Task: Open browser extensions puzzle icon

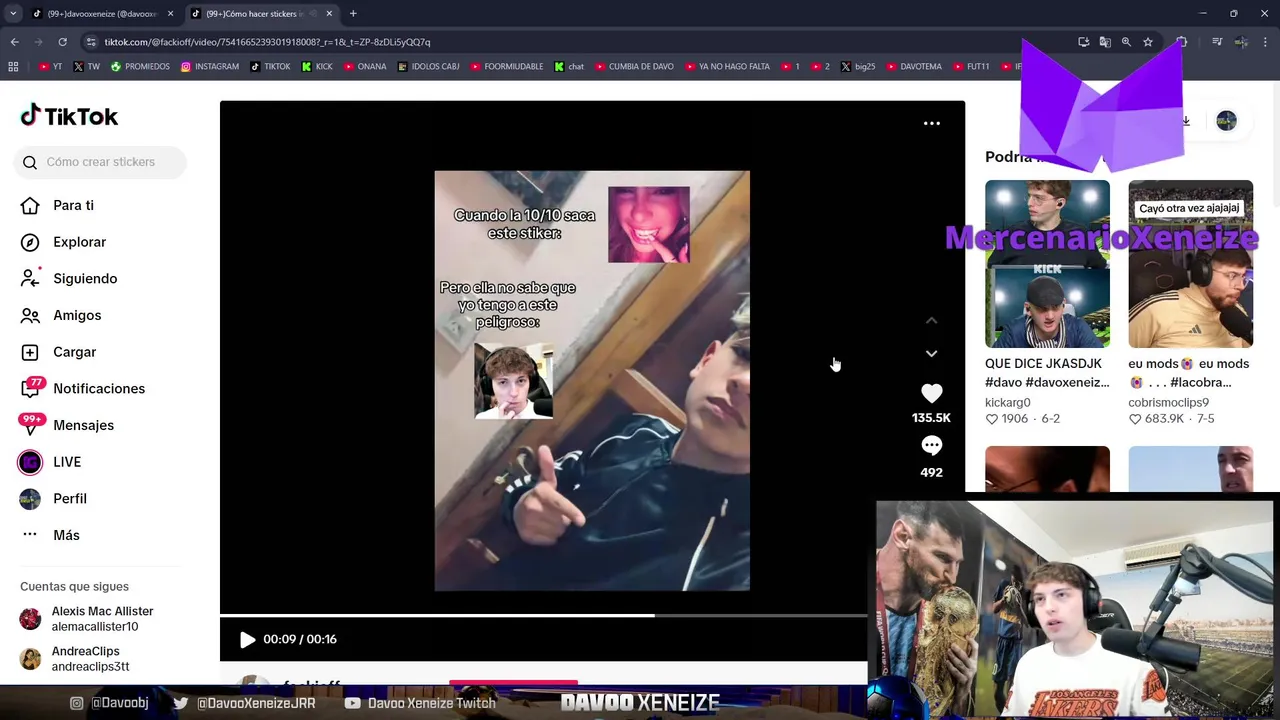Action: pyautogui.click(x=1182, y=42)
